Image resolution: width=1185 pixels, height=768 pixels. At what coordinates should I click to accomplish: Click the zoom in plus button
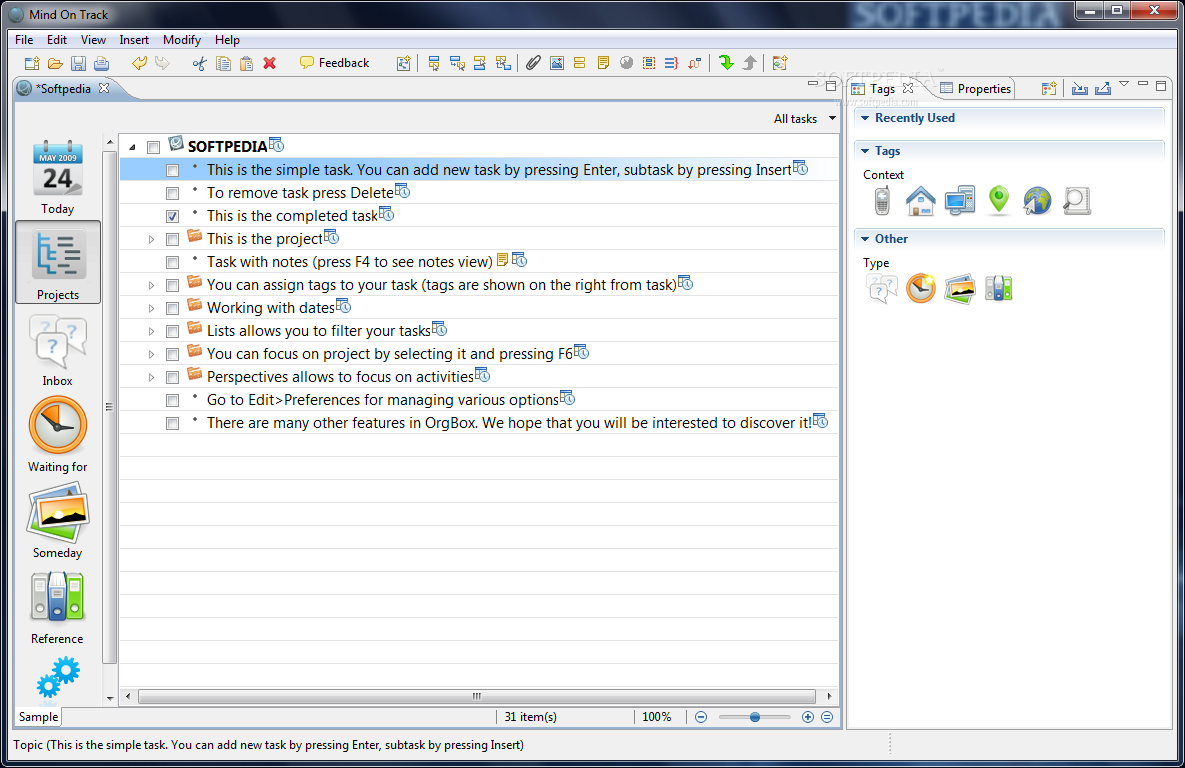click(808, 717)
